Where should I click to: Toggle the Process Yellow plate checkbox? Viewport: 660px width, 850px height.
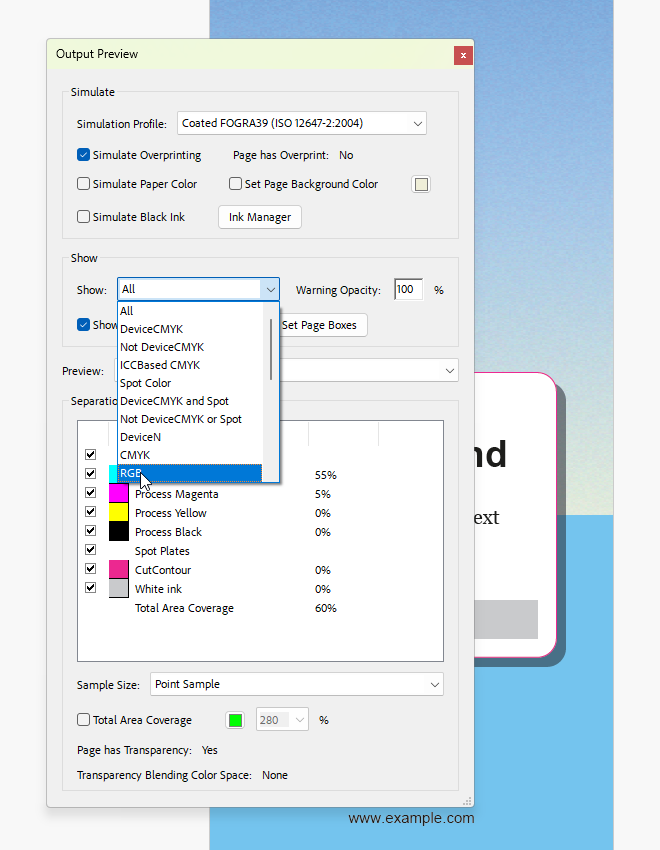[90, 512]
